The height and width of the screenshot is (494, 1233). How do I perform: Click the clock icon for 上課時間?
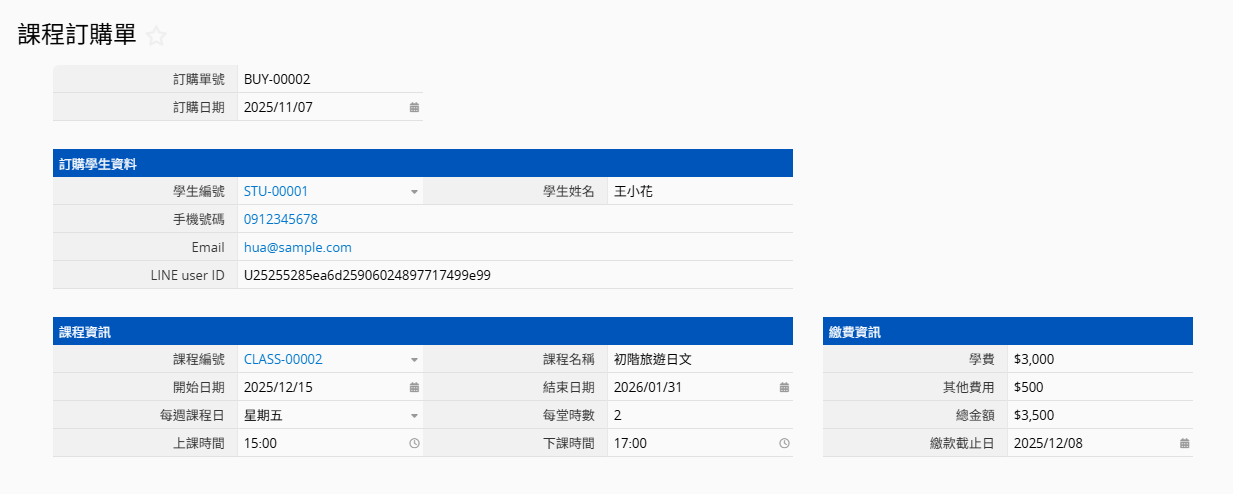pyautogui.click(x=414, y=443)
